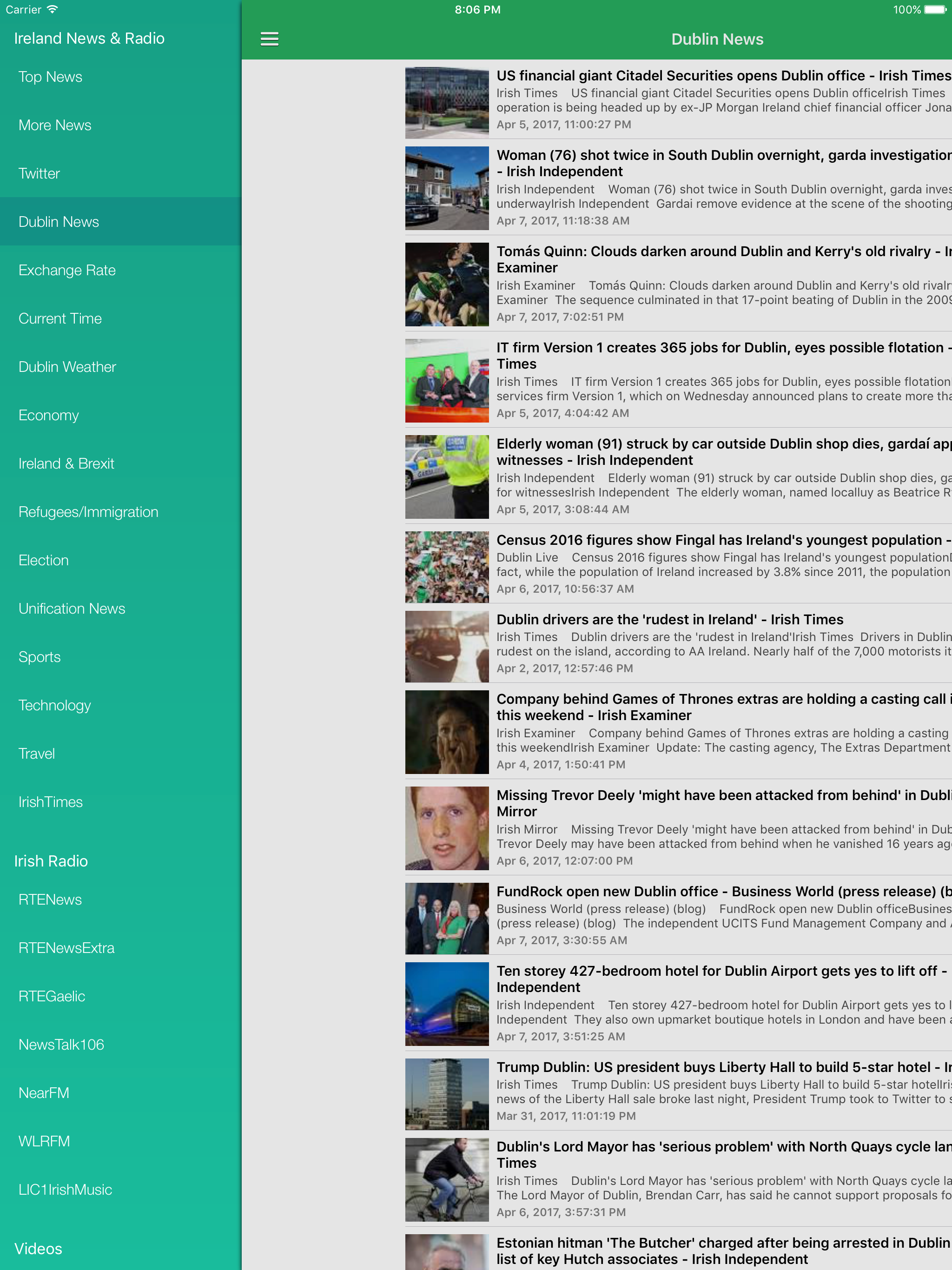952x1270 pixels.
Task: Tap the Dublin News header title
Action: click(x=717, y=39)
